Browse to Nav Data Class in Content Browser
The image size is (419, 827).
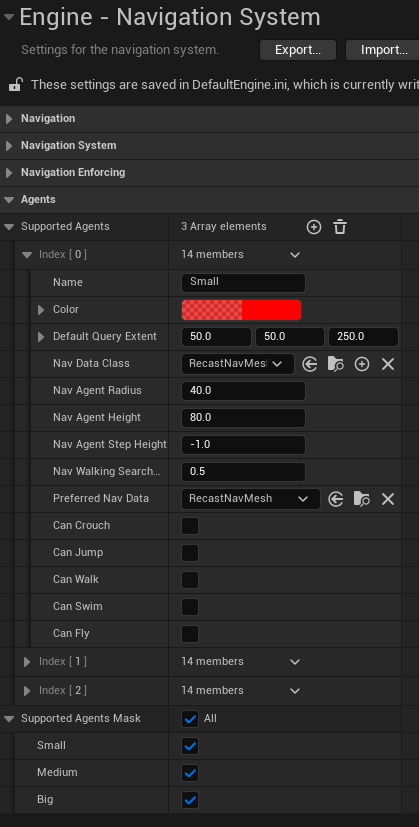click(x=336, y=364)
